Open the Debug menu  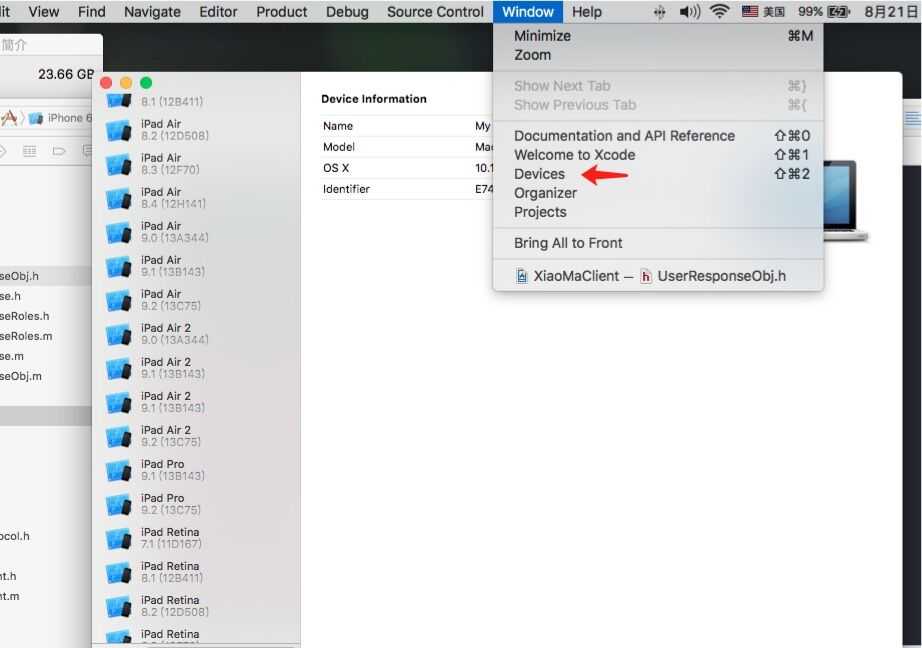[x=347, y=12]
